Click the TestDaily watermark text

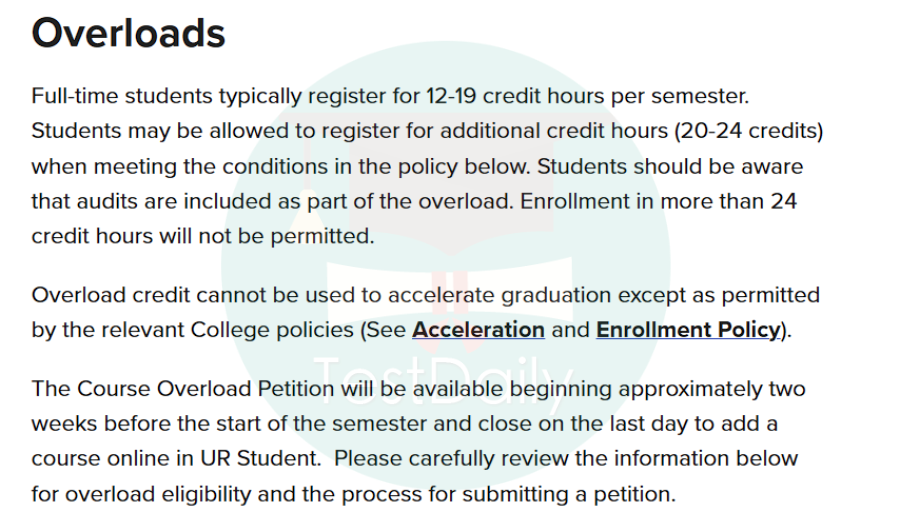click(443, 380)
